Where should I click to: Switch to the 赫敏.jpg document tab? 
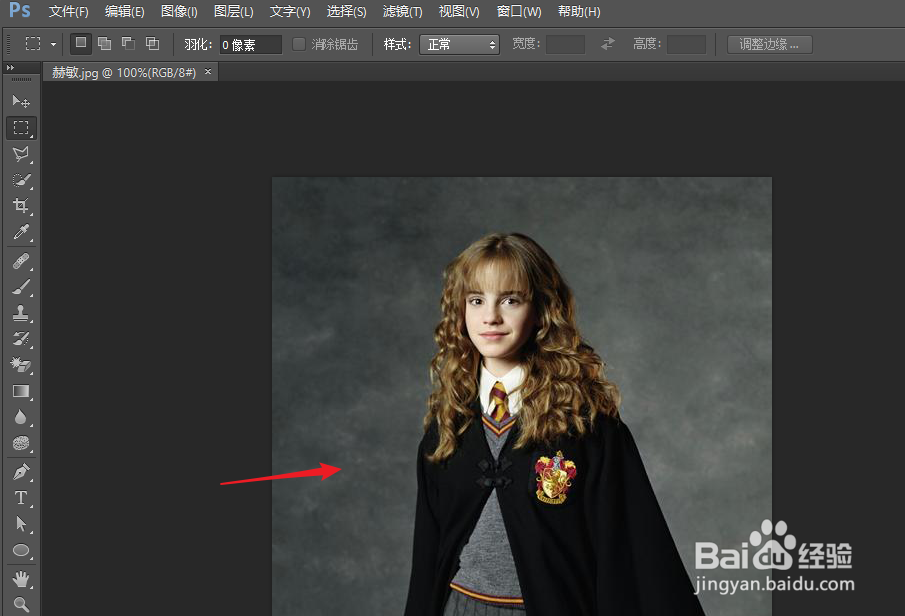click(124, 73)
